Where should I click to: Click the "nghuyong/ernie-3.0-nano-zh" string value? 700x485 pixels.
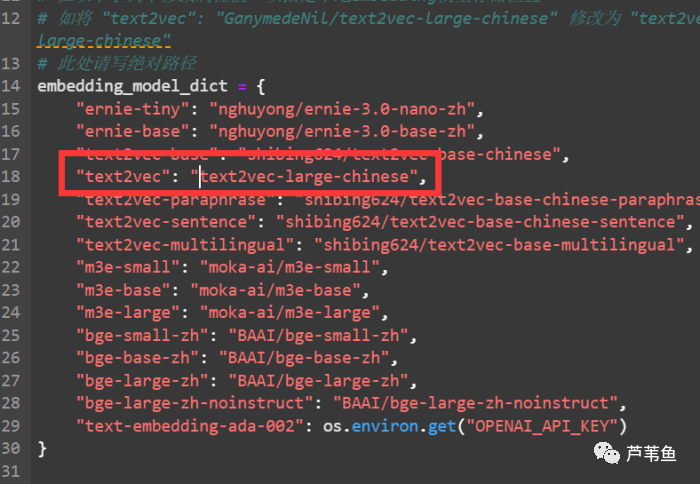click(x=342, y=109)
